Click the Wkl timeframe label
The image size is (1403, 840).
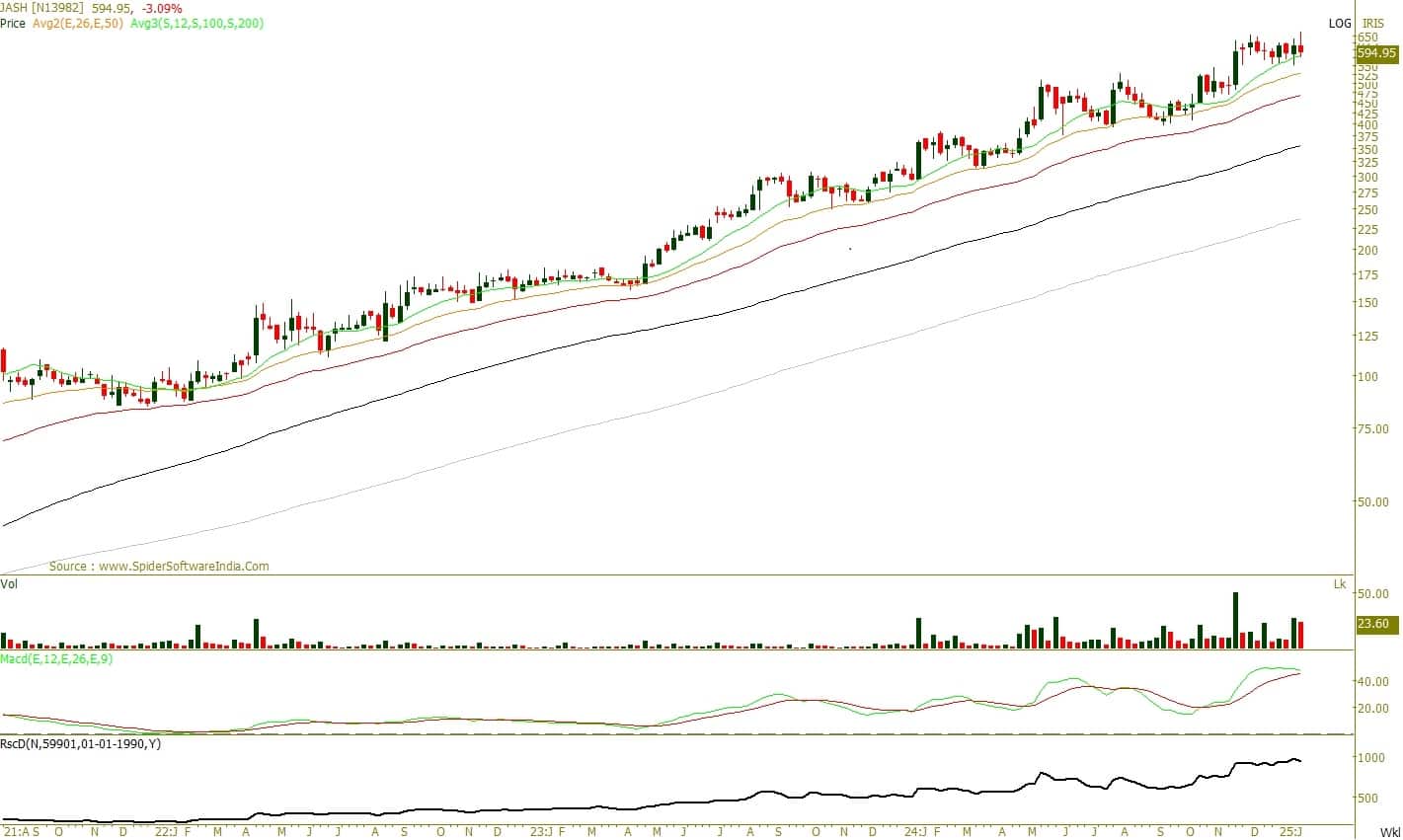pyautogui.click(x=1389, y=832)
